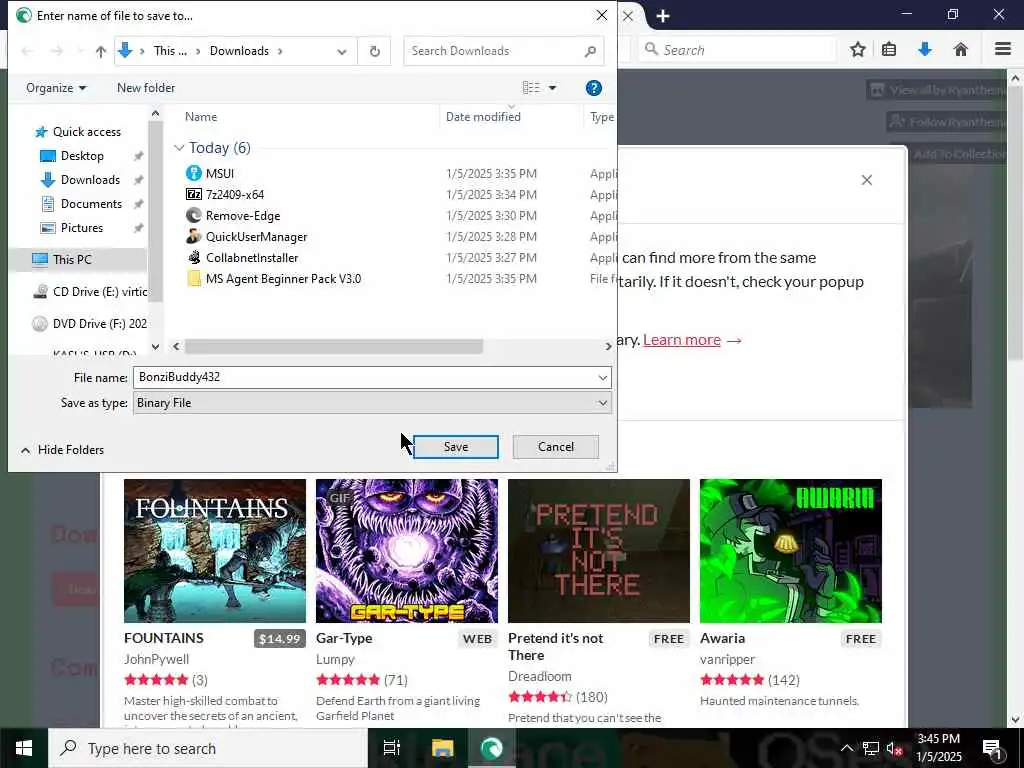Click the Up one level arrow in dialog
1024x768 pixels.
(x=101, y=52)
